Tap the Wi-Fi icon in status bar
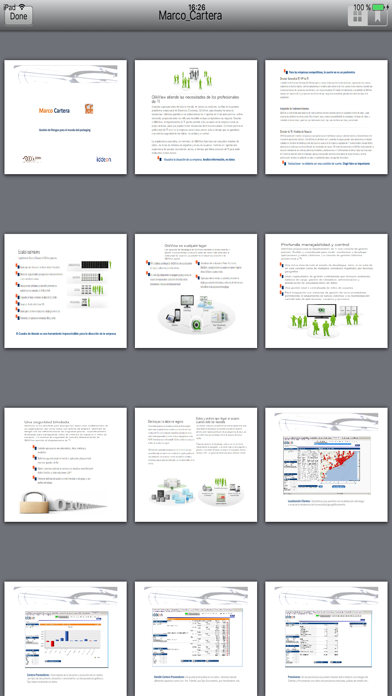Screen dimensions: 392x696 [x=22, y=7]
